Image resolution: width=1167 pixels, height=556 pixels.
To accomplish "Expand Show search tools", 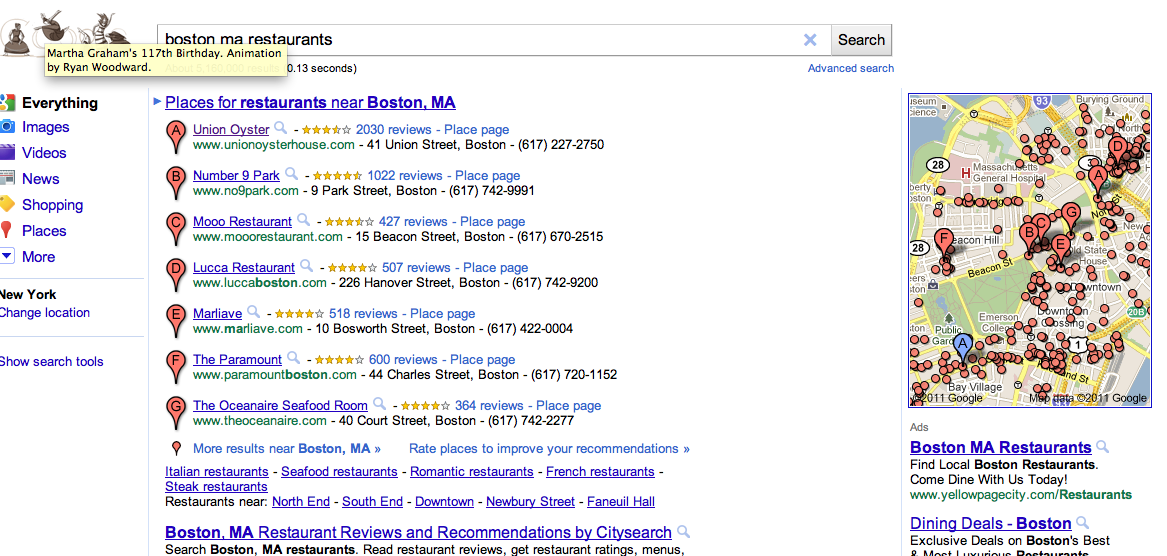I will [x=51, y=362].
